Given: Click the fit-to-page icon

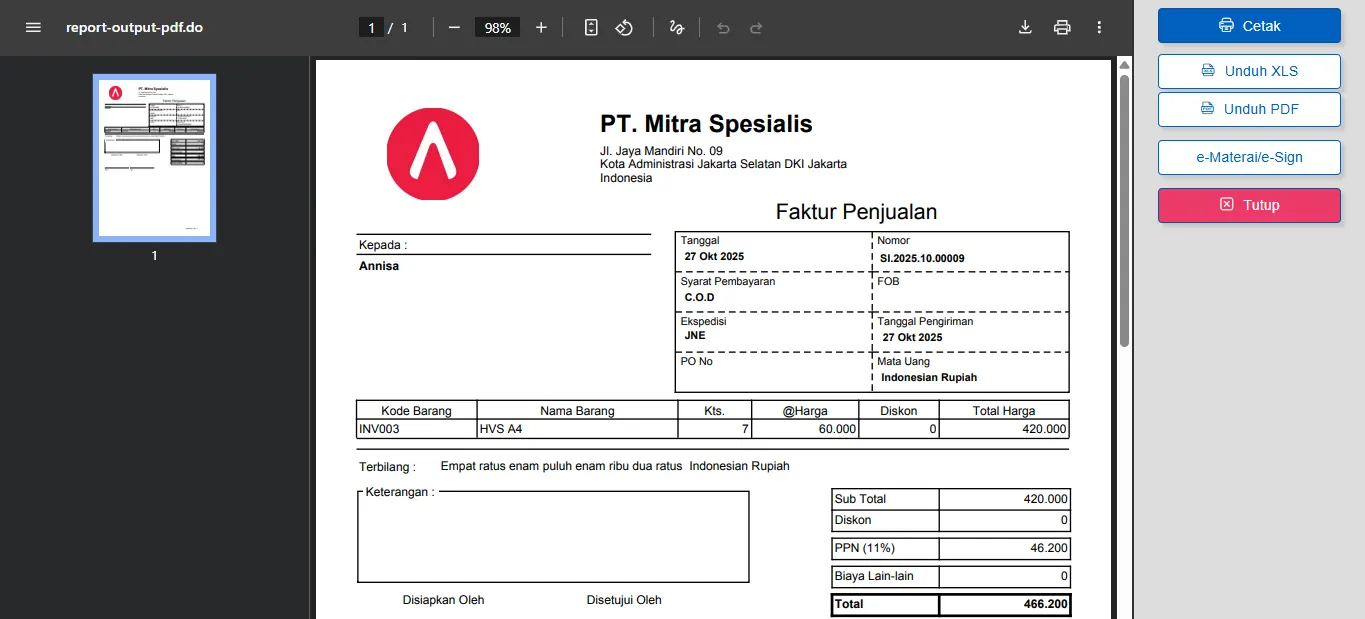Looking at the screenshot, I should [590, 27].
